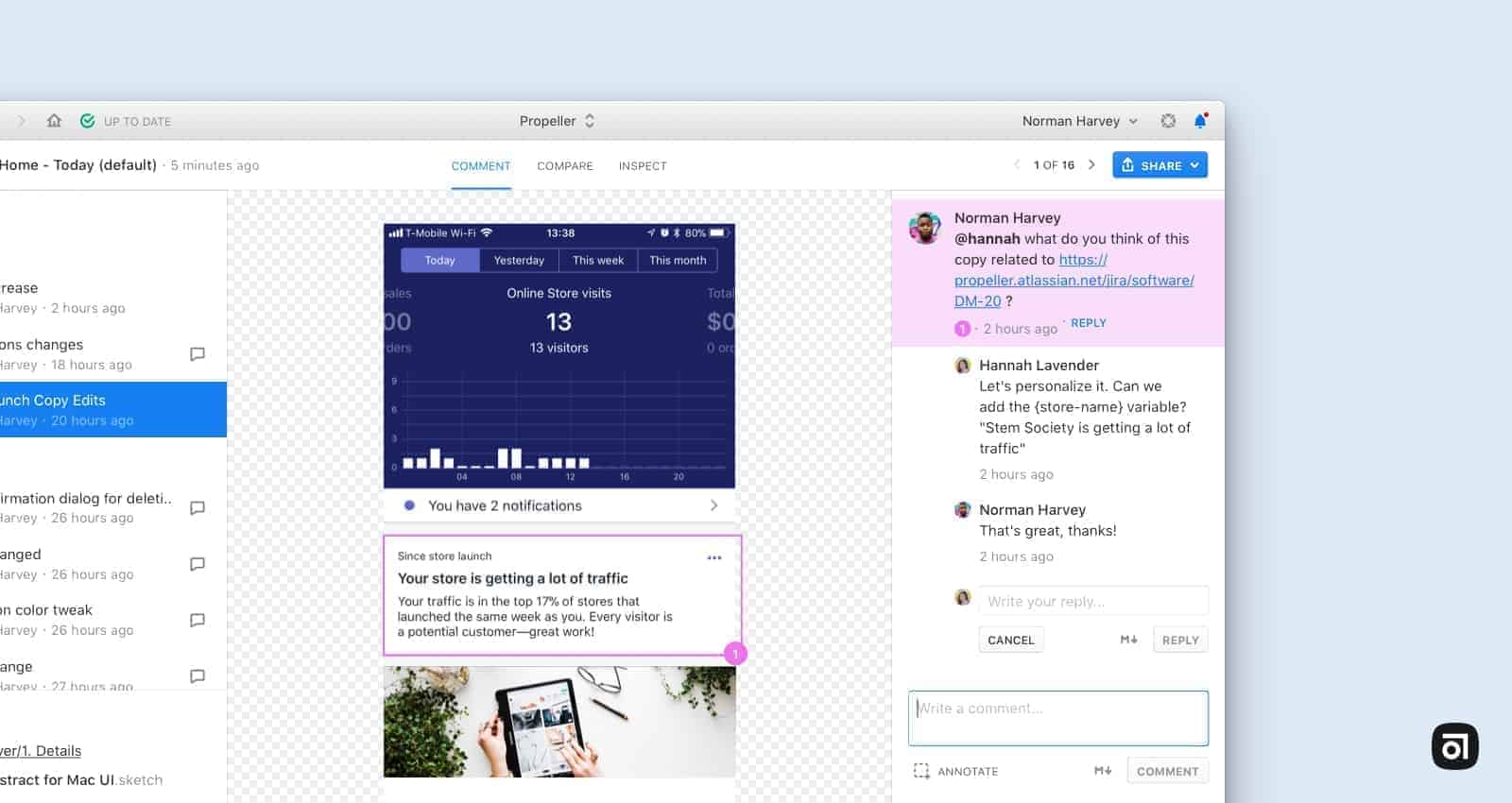Open comment icon on color tweak commit

(198, 621)
